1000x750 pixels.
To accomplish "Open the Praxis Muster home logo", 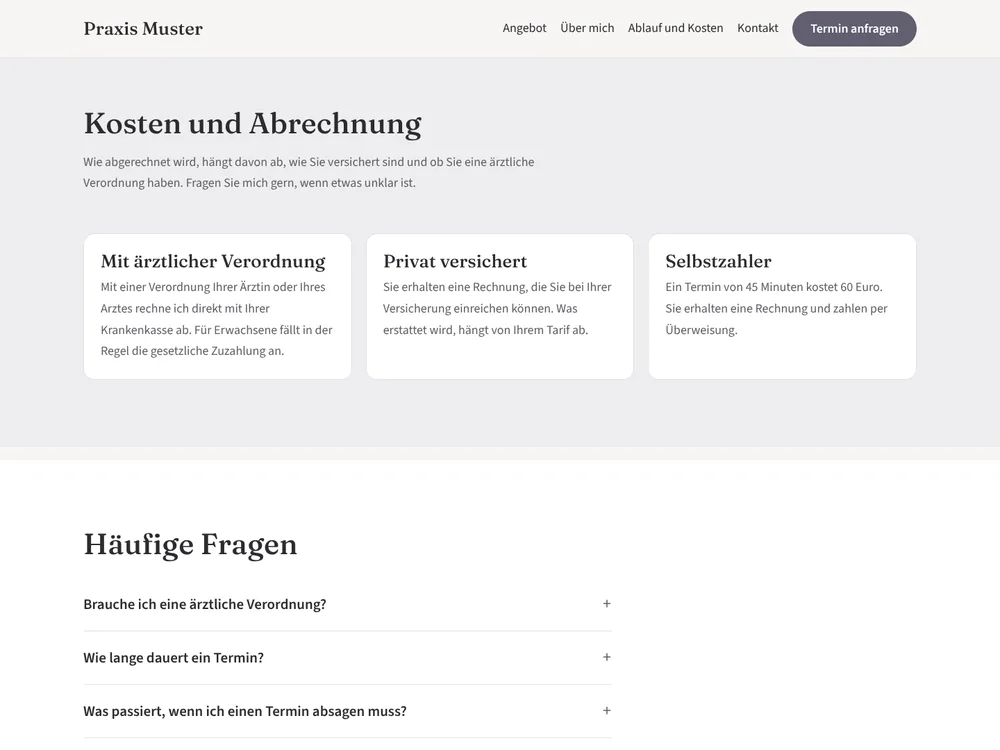I will (x=143, y=29).
